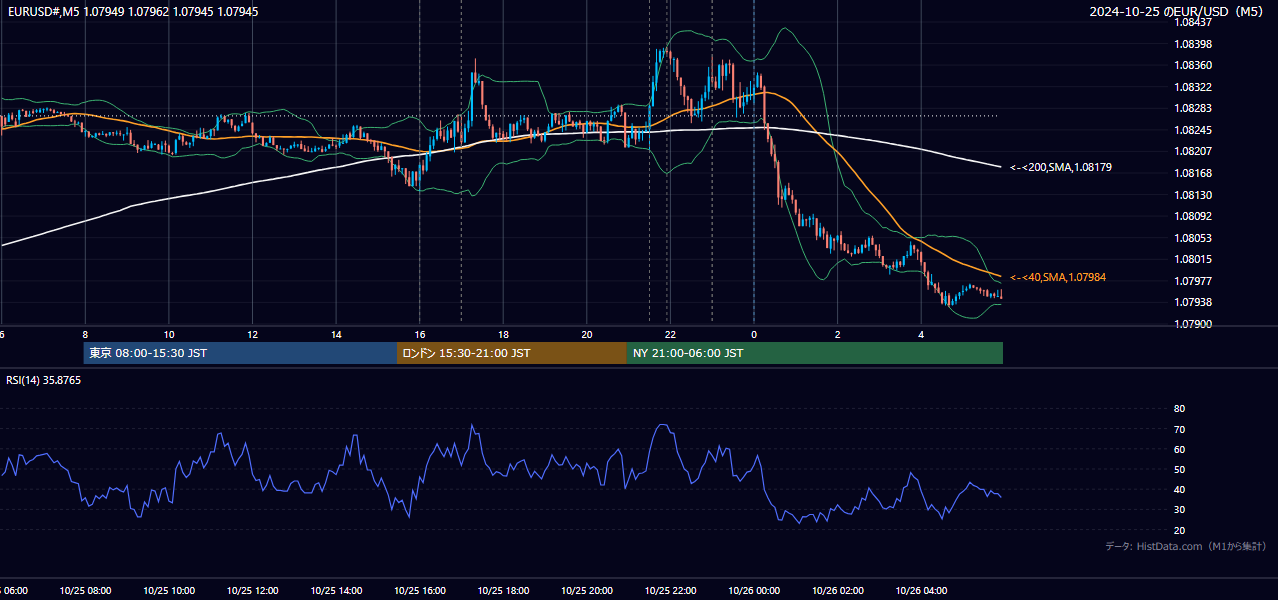The height and width of the screenshot is (600, 1278).
Task: Click the 10/25 12:00 bottom date label
Action: 252,591
